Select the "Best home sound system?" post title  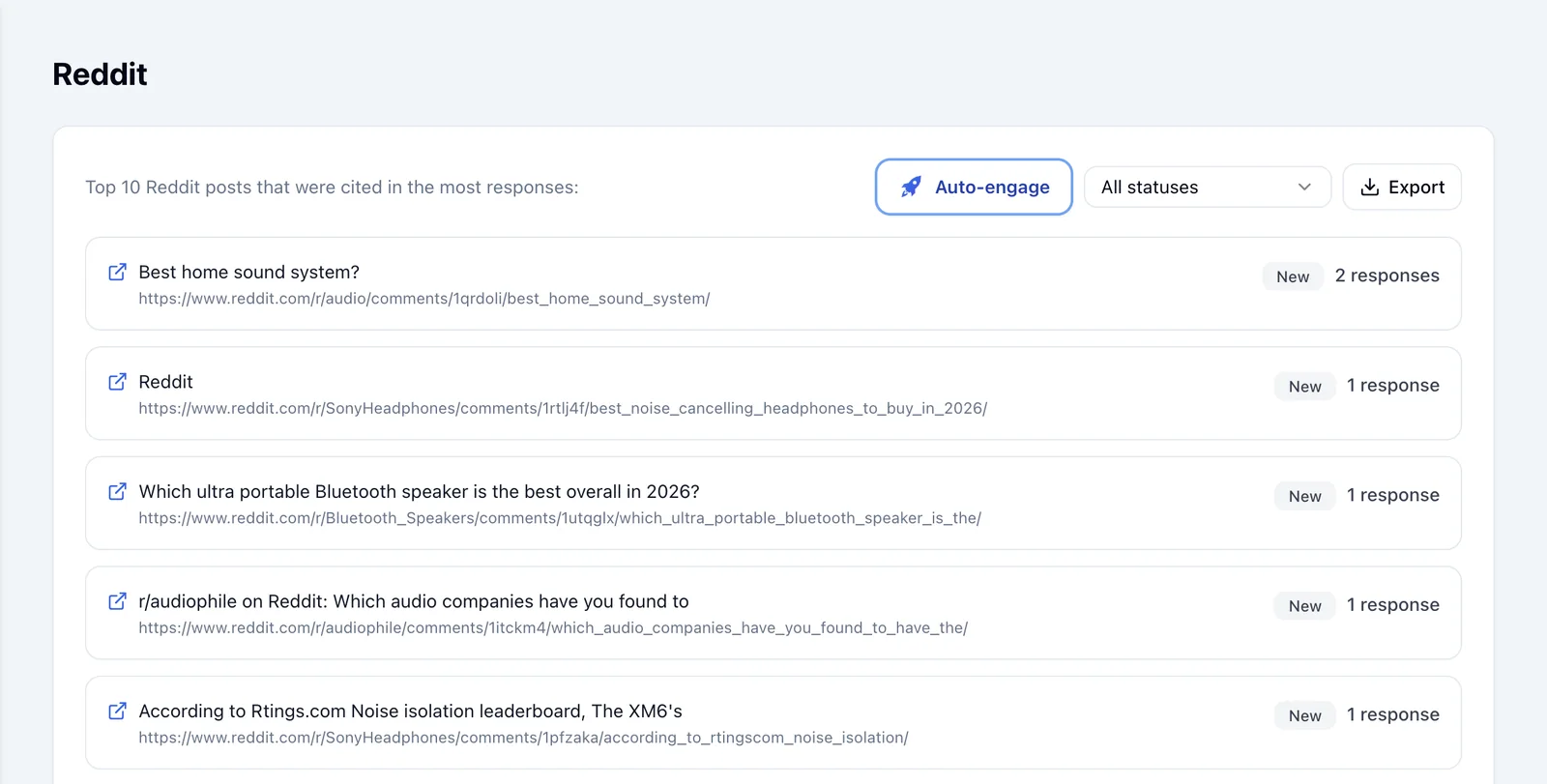248,273
